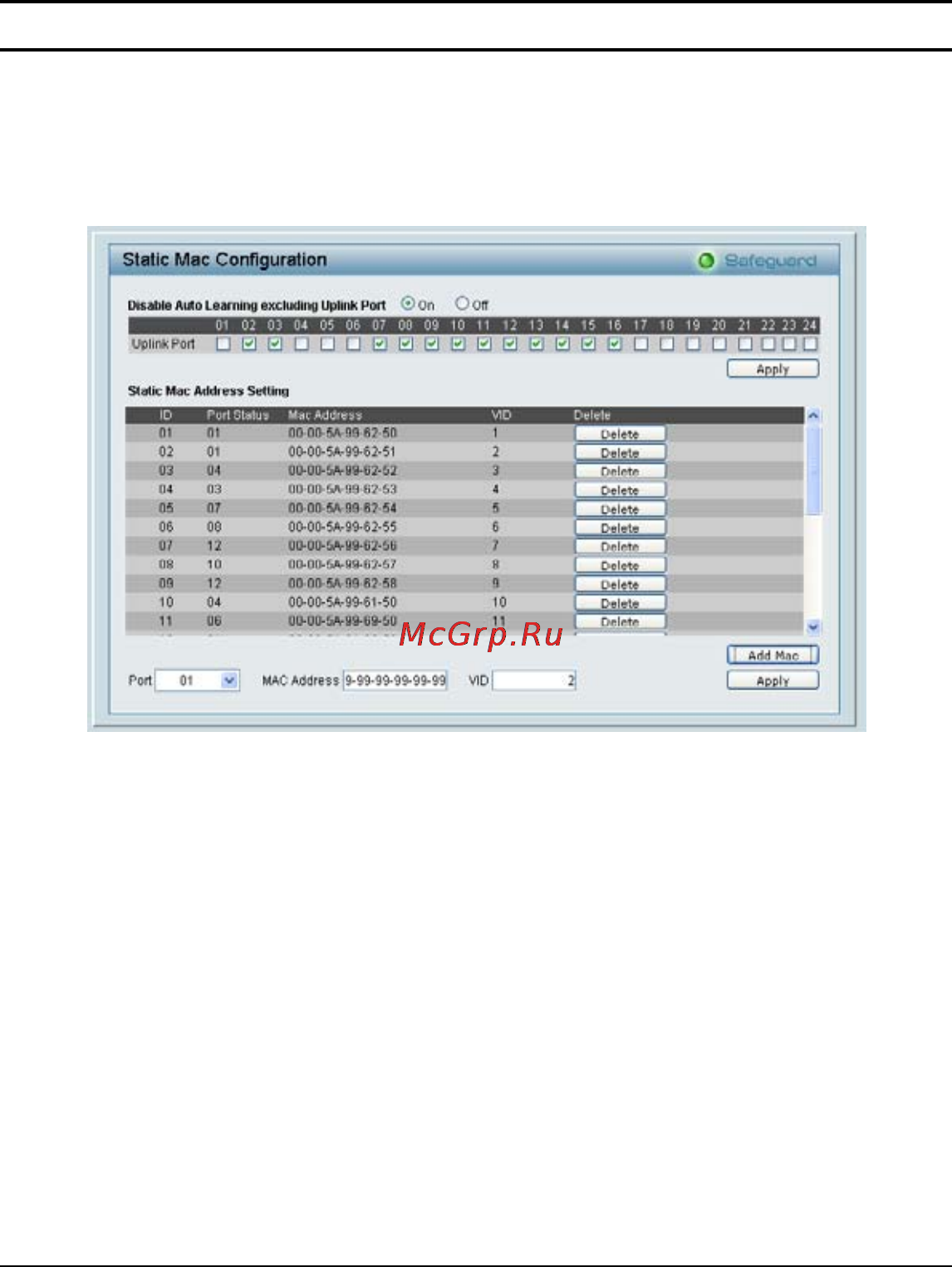Check the Uplink Port 04 checkbox
The height and width of the screenshot is (1267, 952).
[x=301, y=344]
